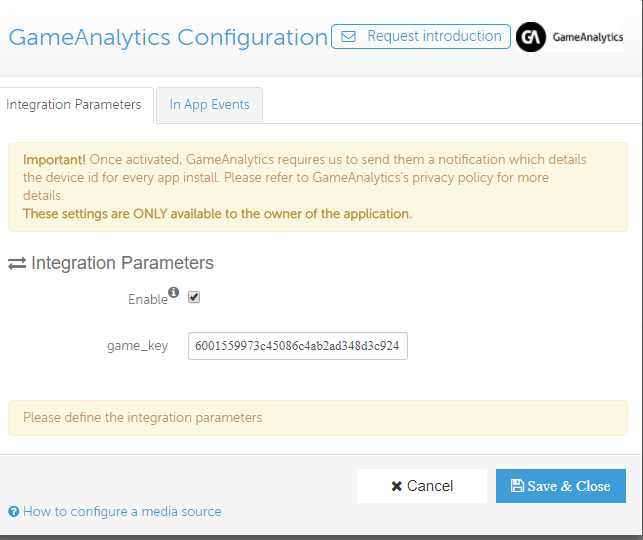This screenshot has width=643, height=540.
Task: Open How to configure a media source link
Action: [122, 512]
